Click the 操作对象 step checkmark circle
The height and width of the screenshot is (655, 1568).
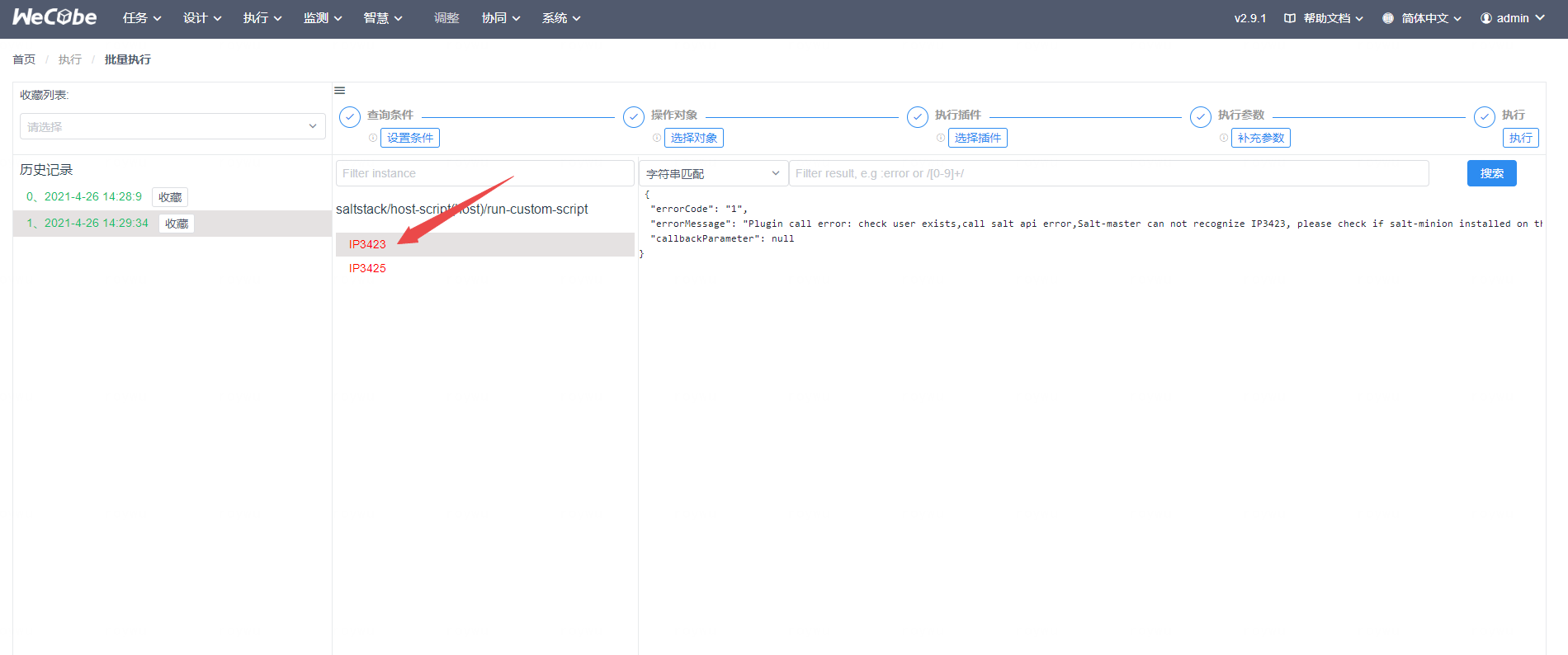pos(634,117)
